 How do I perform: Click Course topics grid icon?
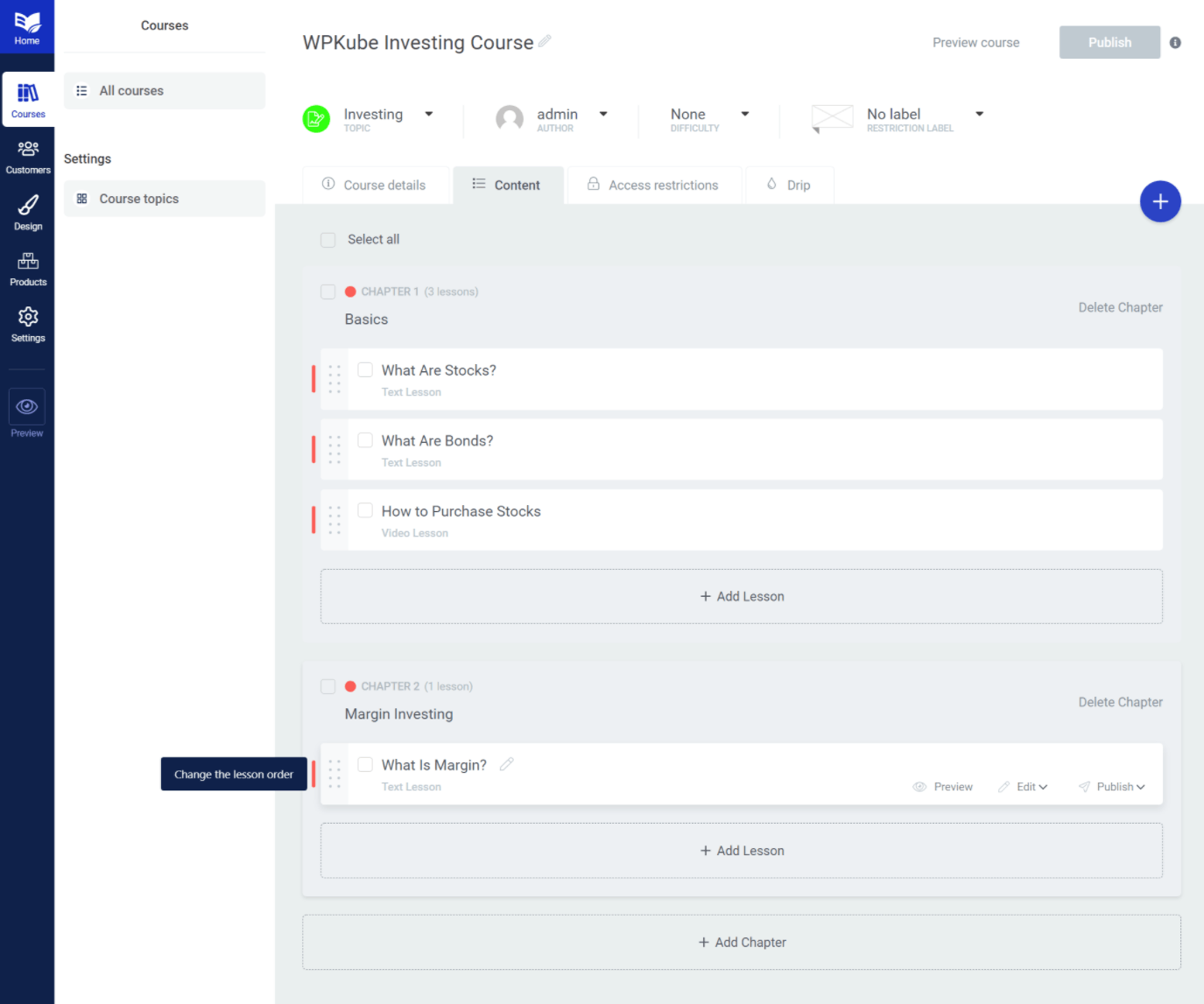point(81,199)
